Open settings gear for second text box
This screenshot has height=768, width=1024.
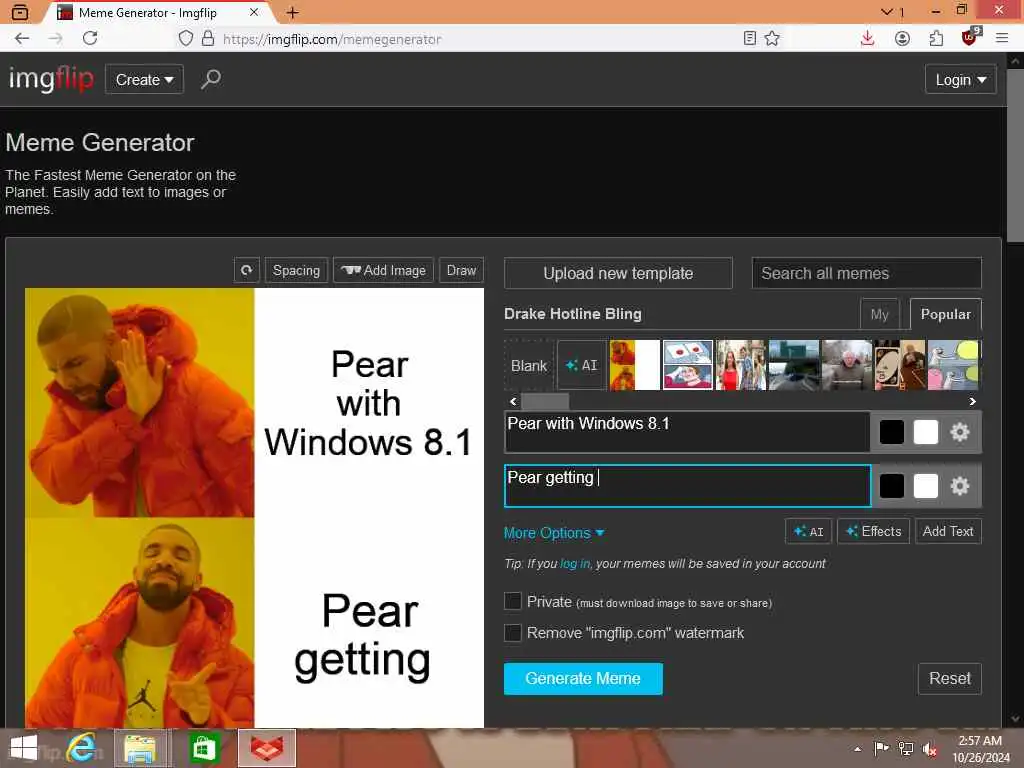click(959, 486)
